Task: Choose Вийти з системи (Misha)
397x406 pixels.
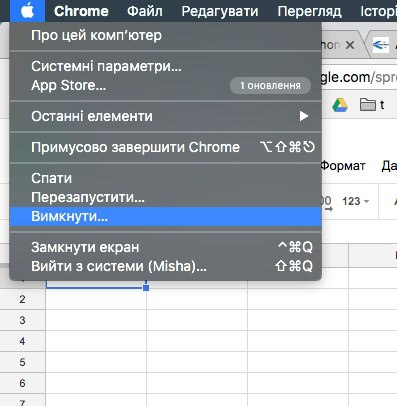Action: click(x=165, y=266)
